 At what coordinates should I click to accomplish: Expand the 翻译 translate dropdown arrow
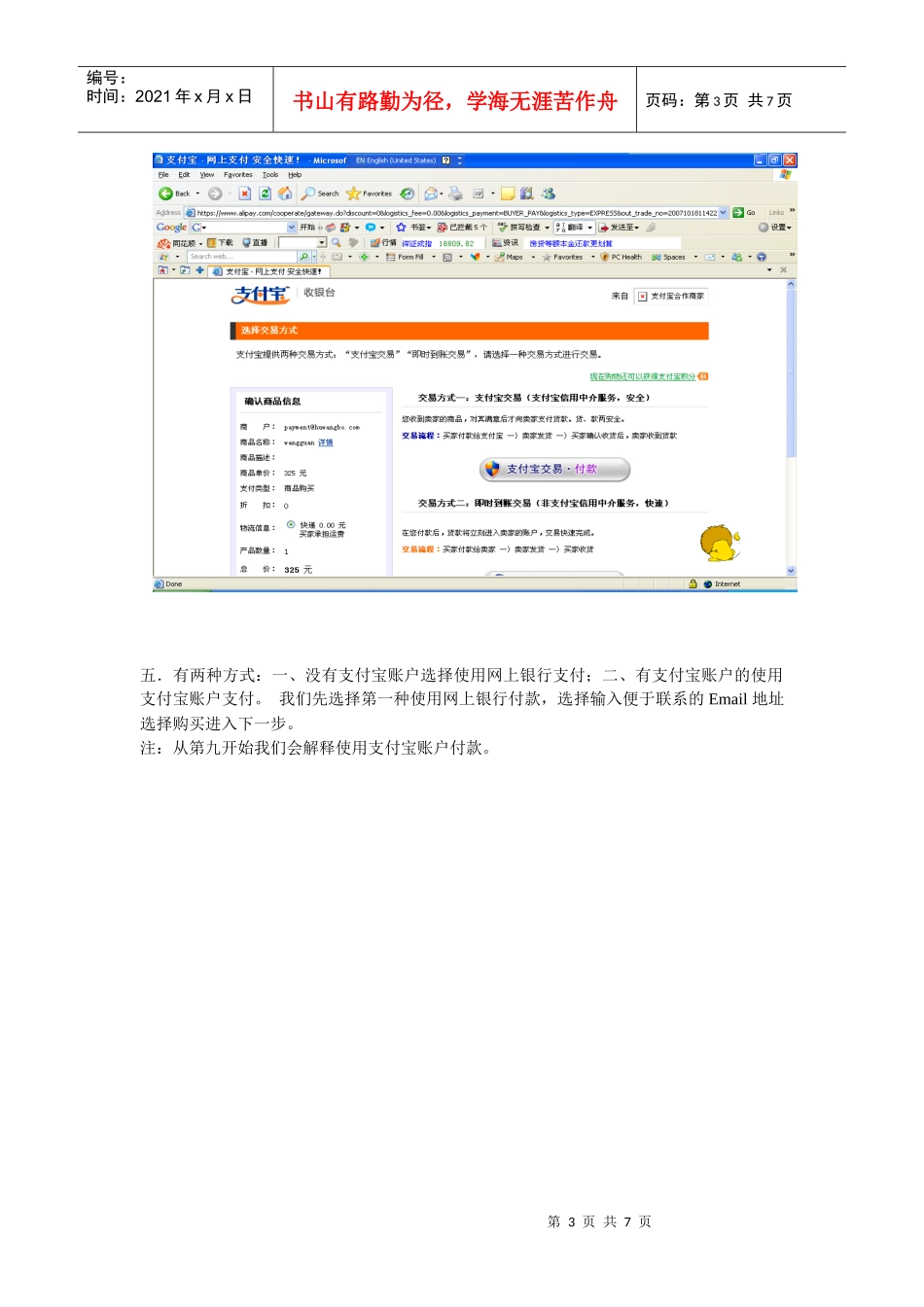tap(590, 228)
